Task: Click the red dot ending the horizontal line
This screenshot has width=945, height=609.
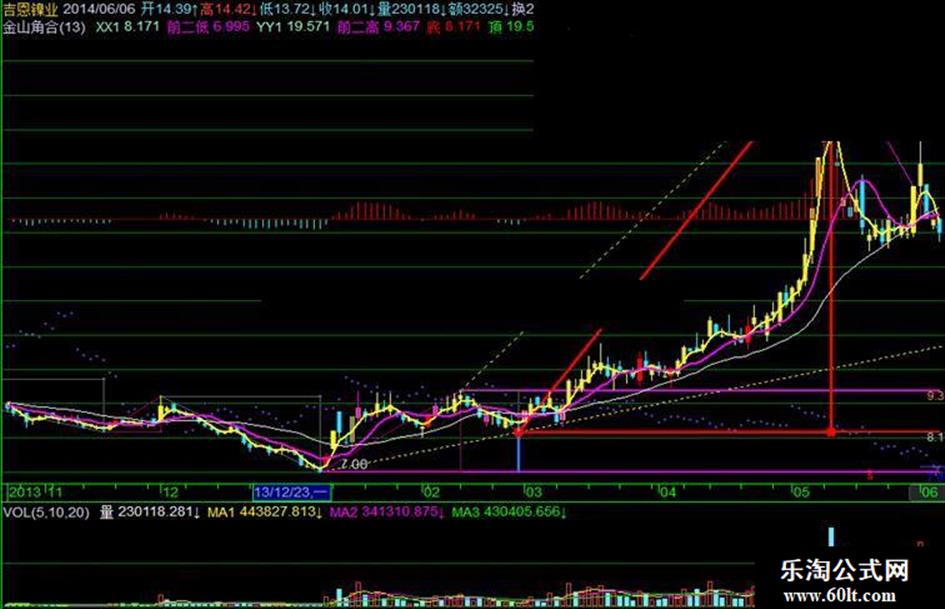Action: (831, 432)
